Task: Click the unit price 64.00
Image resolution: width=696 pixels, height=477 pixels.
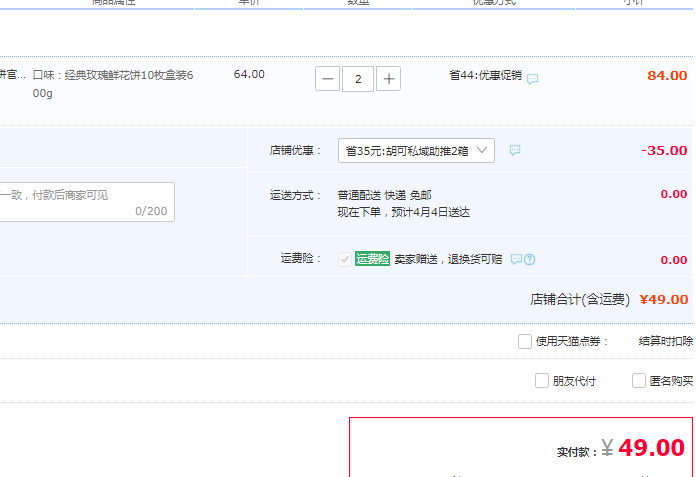Action: click(249, 74)
